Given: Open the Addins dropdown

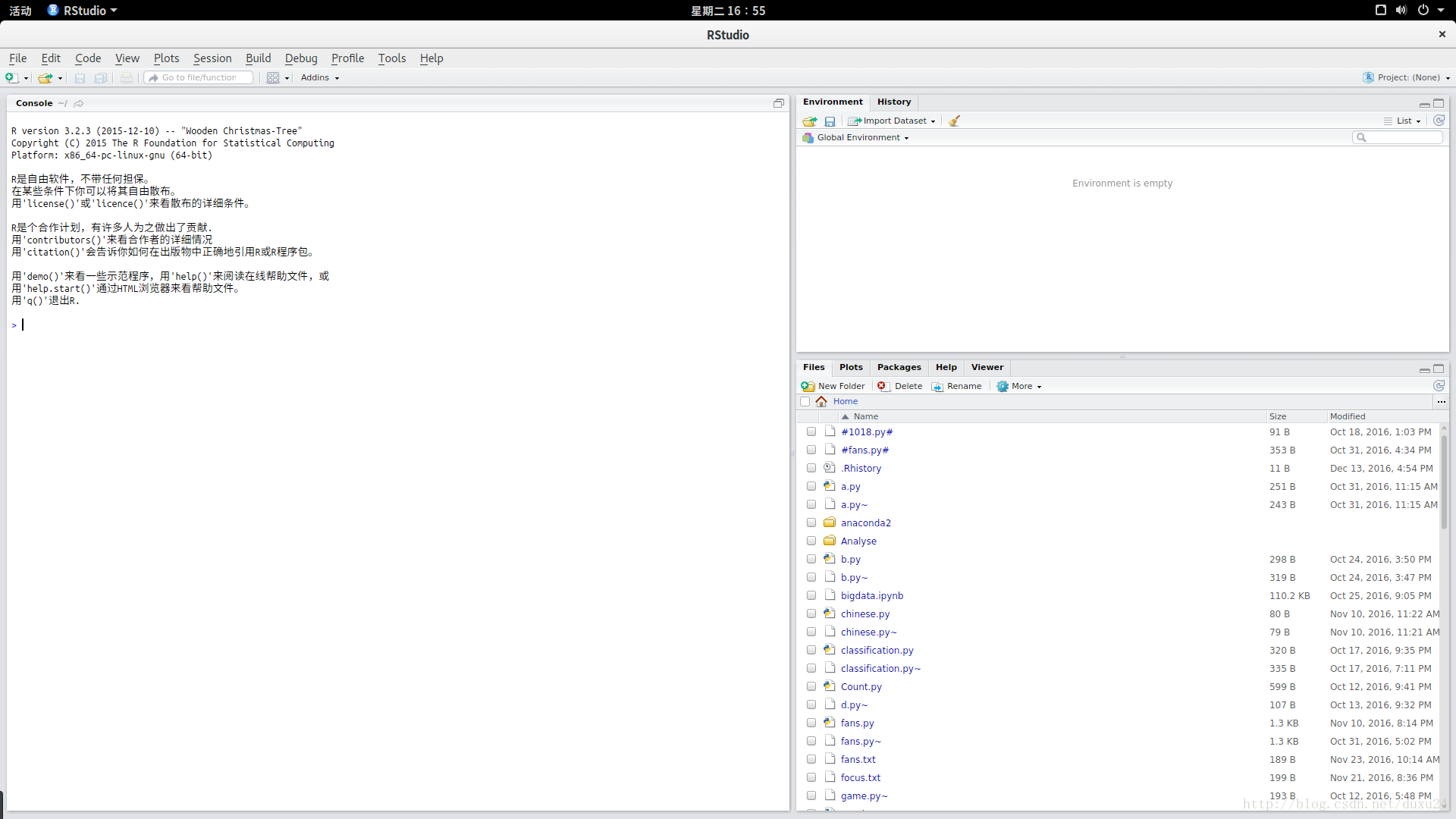Looking at the screenshot, I should [x=320, y=77].
